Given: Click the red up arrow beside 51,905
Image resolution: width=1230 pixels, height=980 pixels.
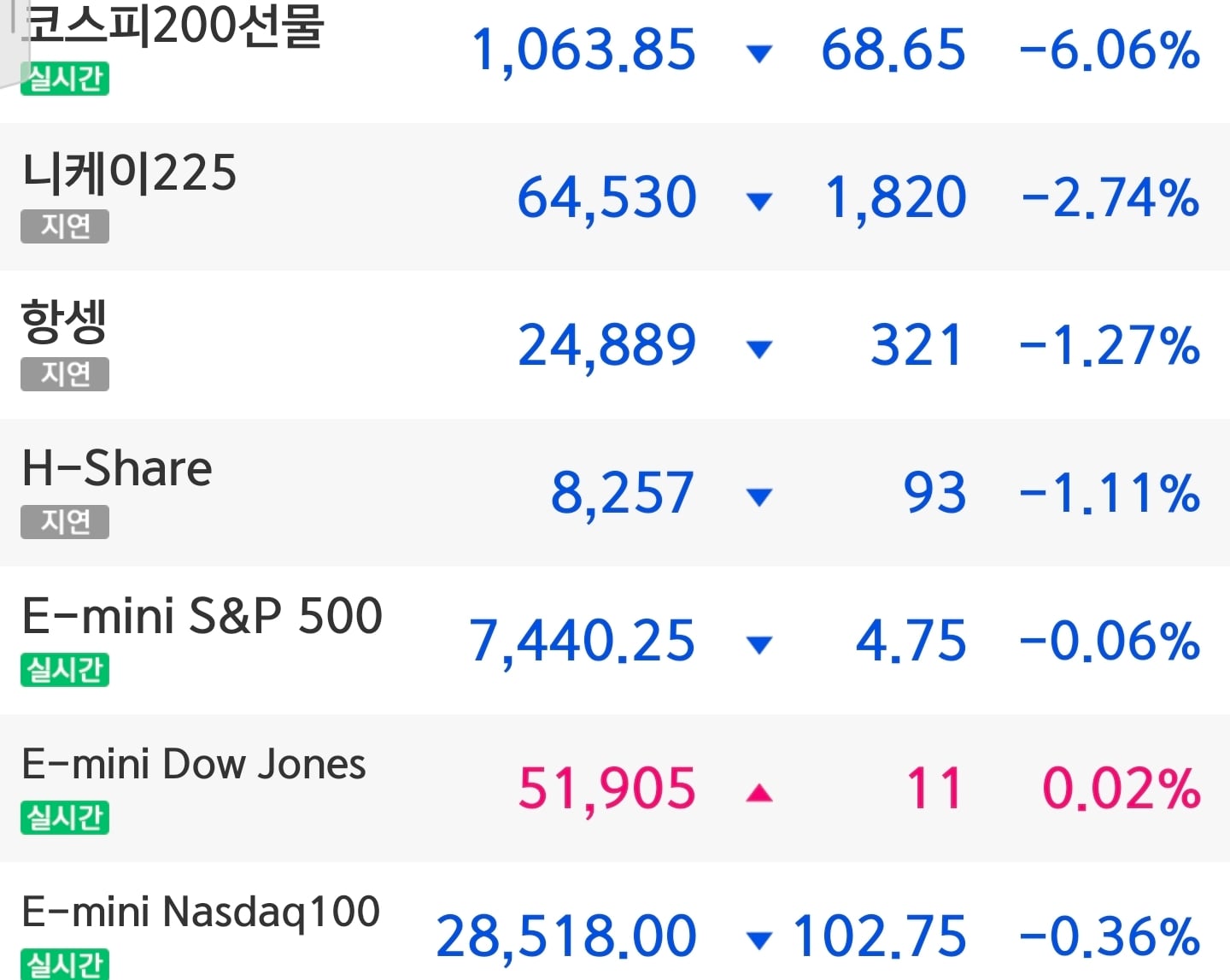Looking at the screenshot, I should click(758, 794).
